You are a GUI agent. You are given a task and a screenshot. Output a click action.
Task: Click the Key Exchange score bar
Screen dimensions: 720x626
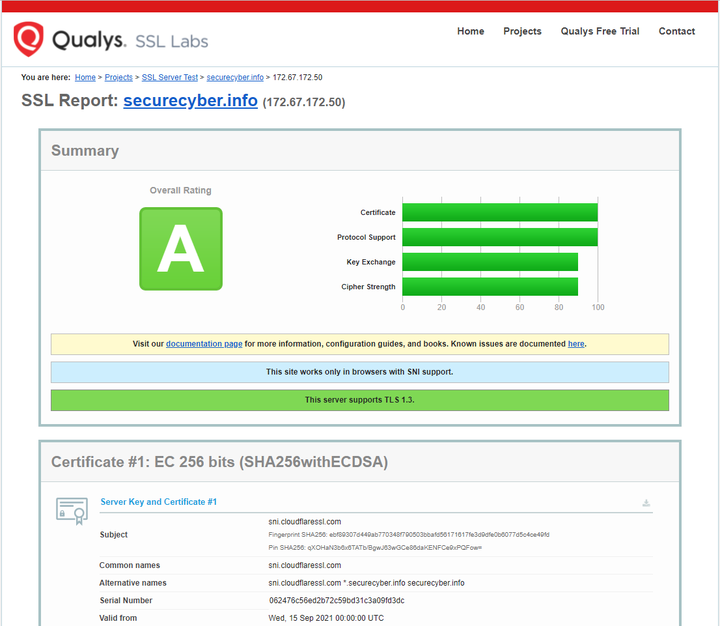490,262
